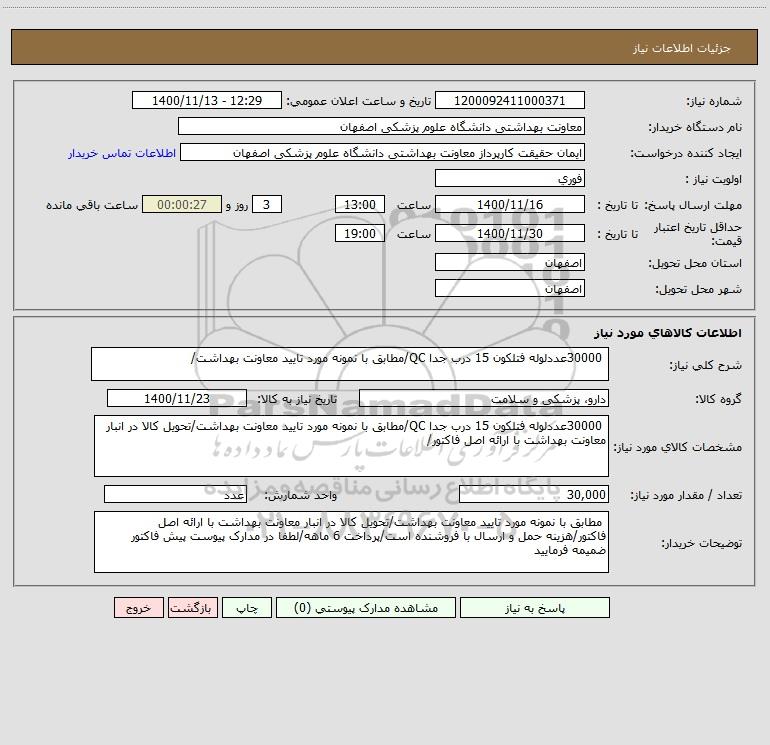This screenshot has width=770, height=745.
Task: Click the توضیحات خریدار text area
Action: tap(351, 542)
